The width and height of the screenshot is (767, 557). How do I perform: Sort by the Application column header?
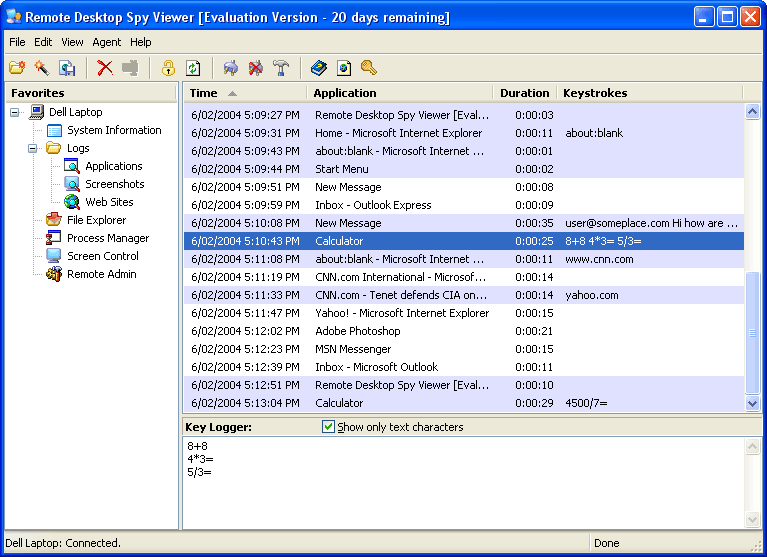(400, 93)
